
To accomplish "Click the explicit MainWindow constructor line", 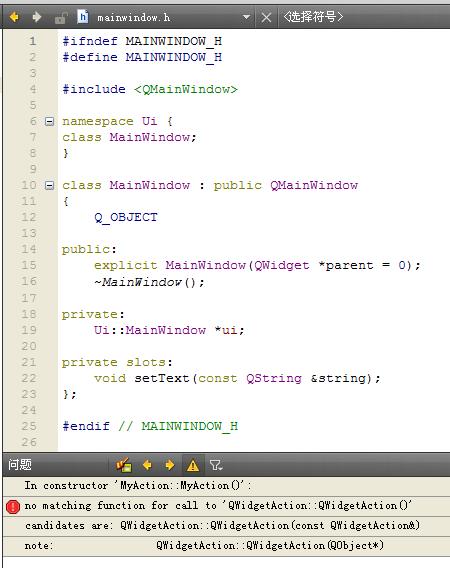I will (257, 266).
